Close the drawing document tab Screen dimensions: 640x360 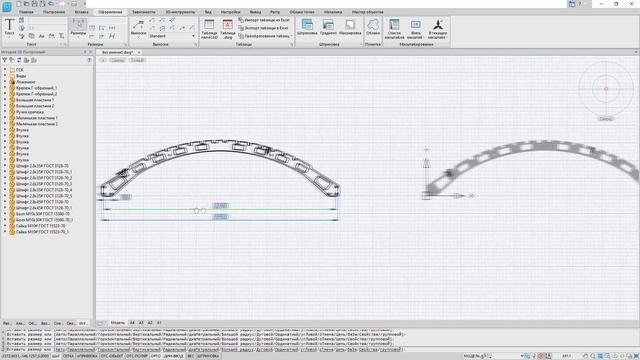(139, 52)
